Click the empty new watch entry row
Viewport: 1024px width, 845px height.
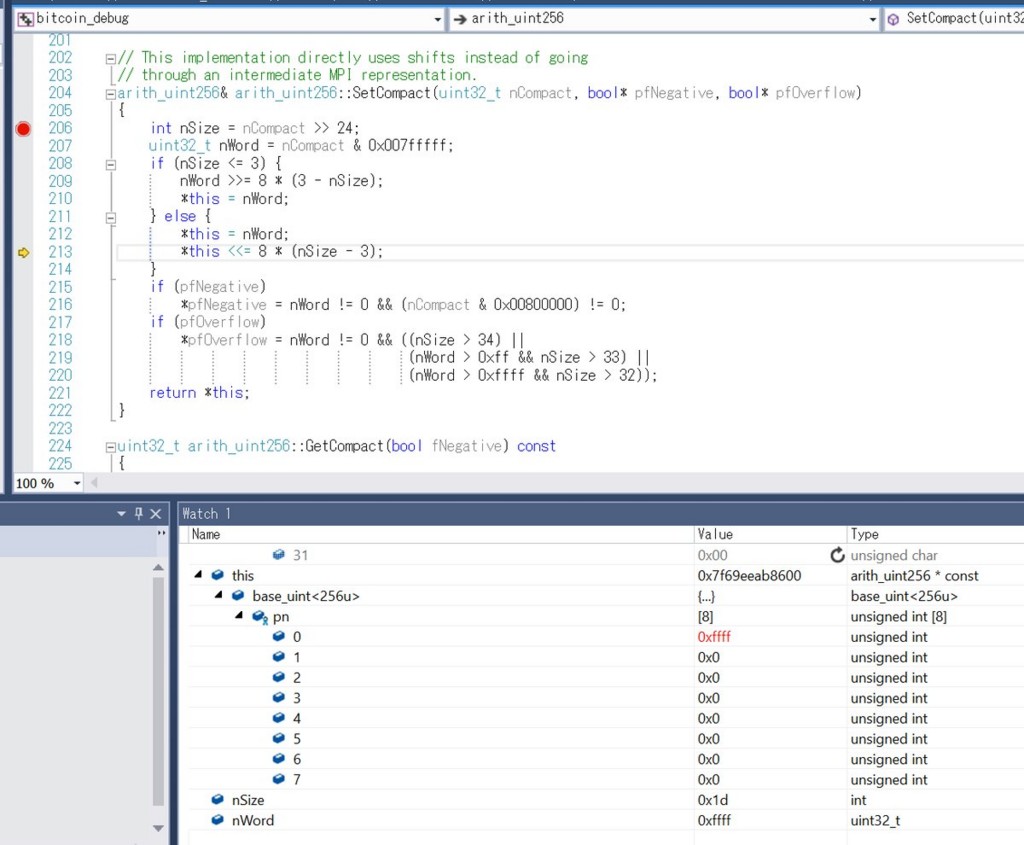click(x=606, y=838)
